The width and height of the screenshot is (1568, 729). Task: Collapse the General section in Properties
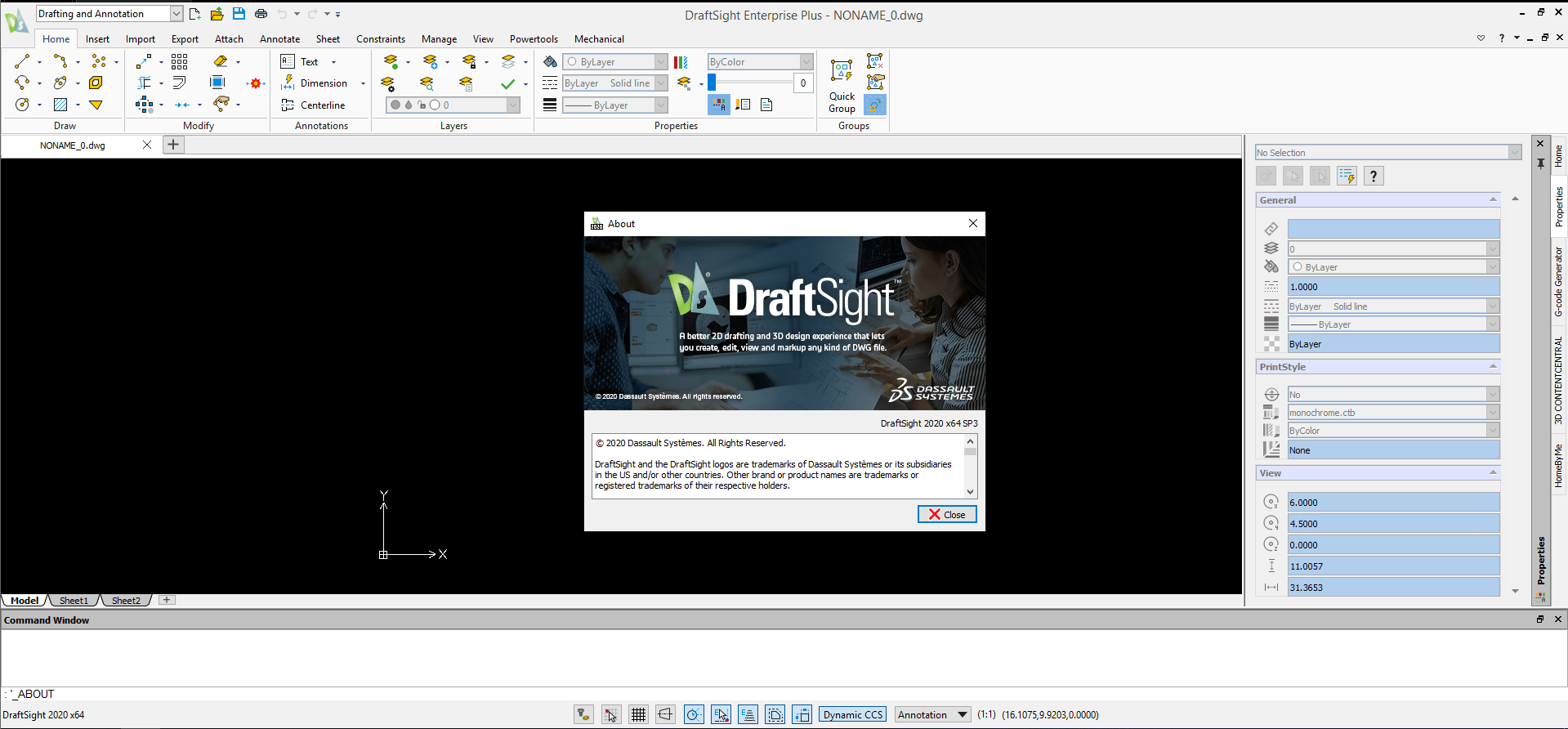(1493, 199)
